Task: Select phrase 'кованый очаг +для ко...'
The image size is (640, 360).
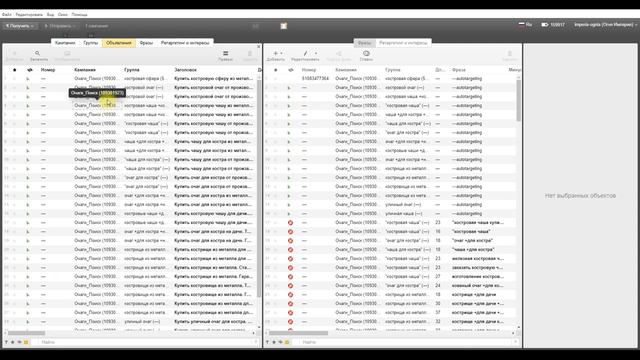Action: pyautogui.click(x=478, y=285)
